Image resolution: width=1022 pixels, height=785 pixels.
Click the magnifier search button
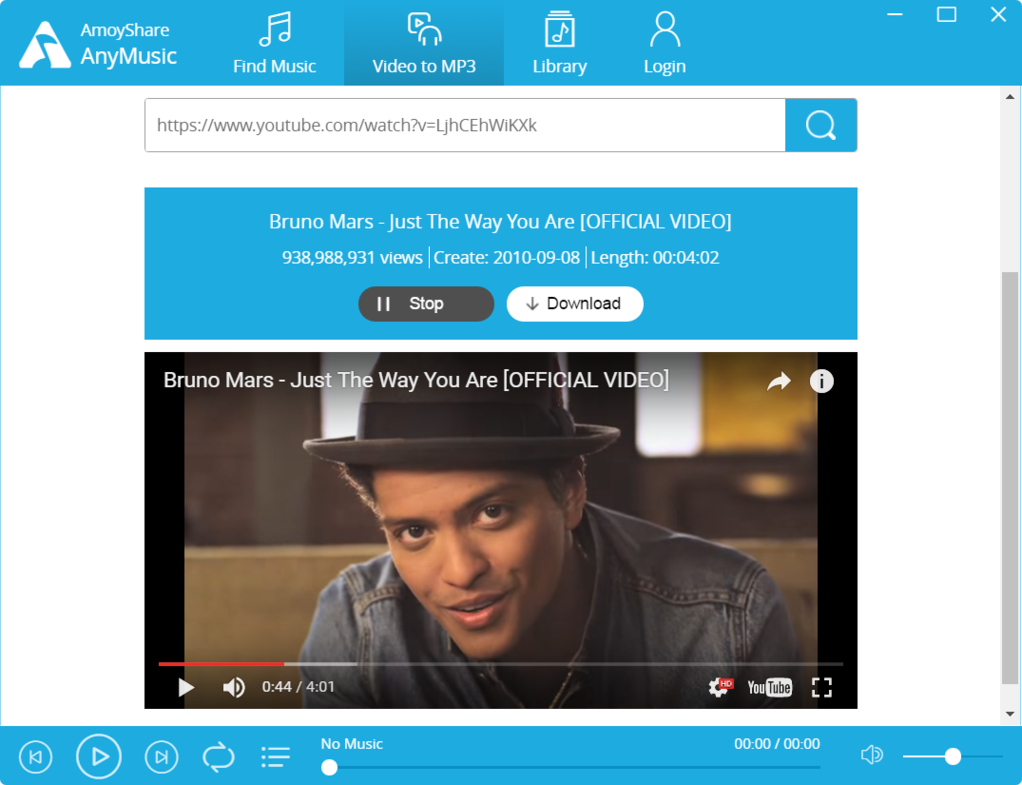821,125
